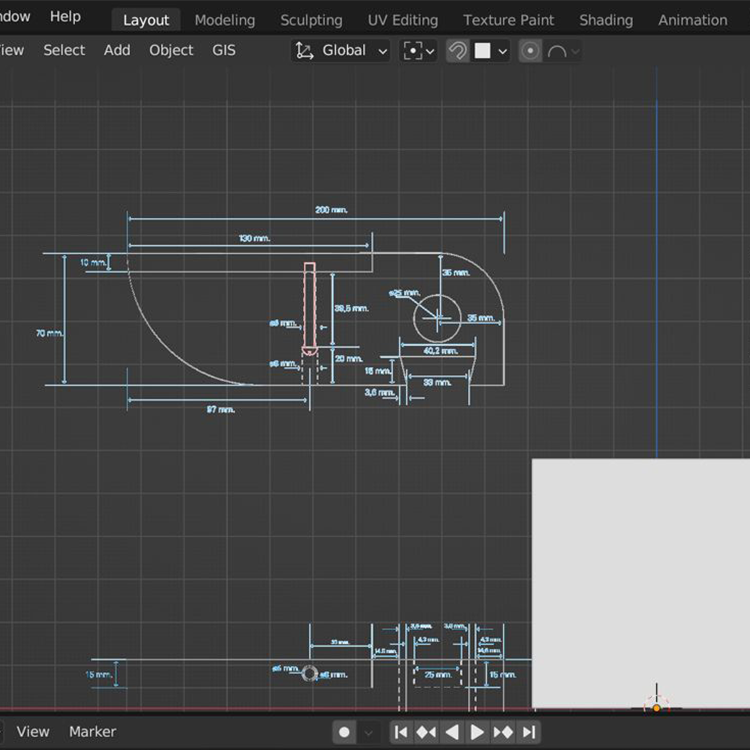Image resolution: width=750 pixels, height=750 pixels.
Task: Jump to the next keyframe
Action: coord(503,732)
